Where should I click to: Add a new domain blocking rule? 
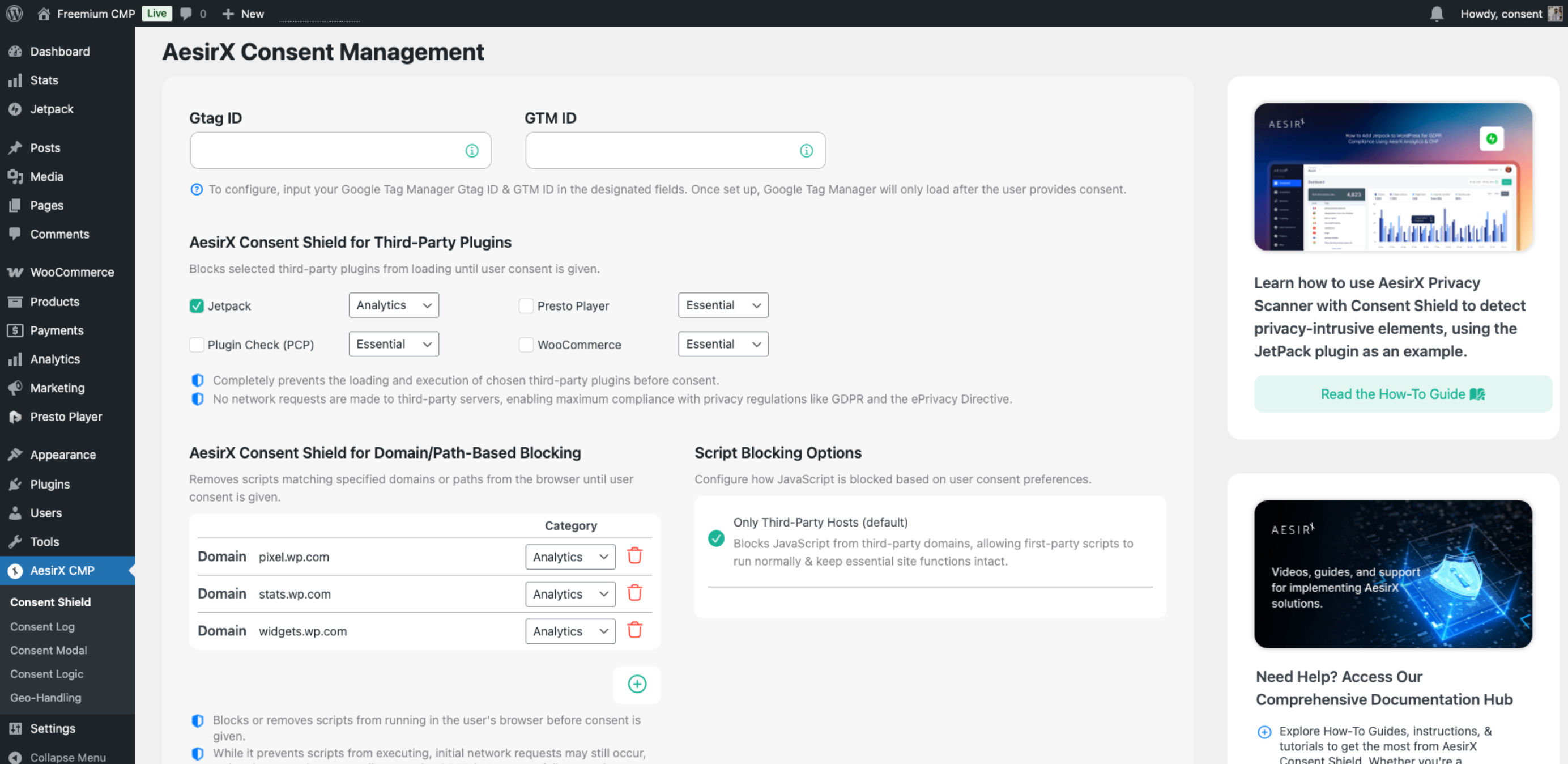pos(636,684)
